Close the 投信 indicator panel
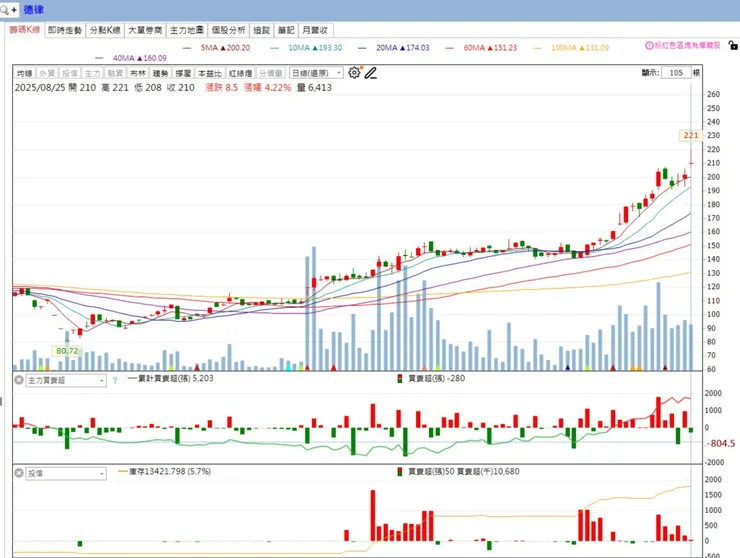 18,473
